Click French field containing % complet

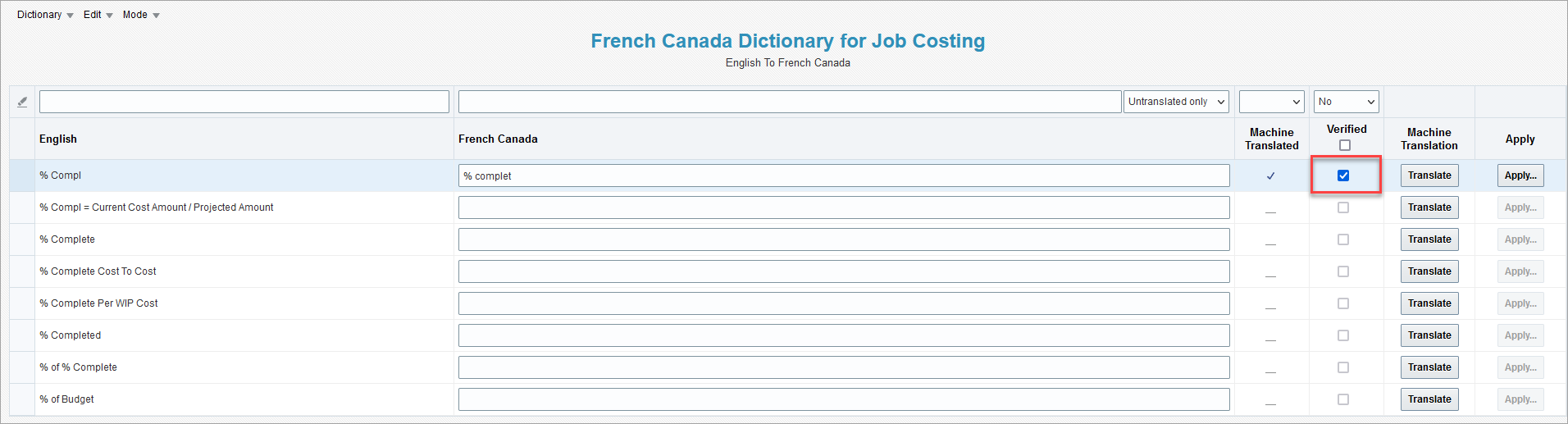[x=844, y=176]
